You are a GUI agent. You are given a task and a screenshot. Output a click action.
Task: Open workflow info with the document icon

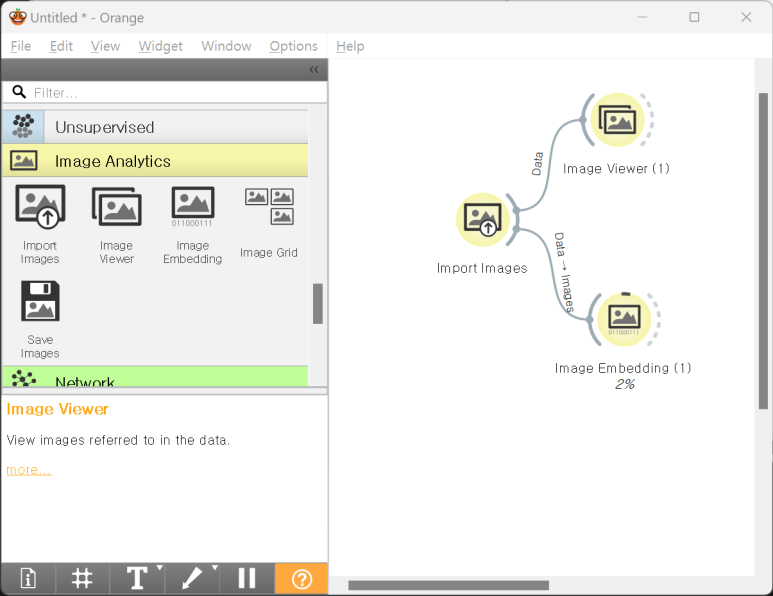(x=28, y=578)
